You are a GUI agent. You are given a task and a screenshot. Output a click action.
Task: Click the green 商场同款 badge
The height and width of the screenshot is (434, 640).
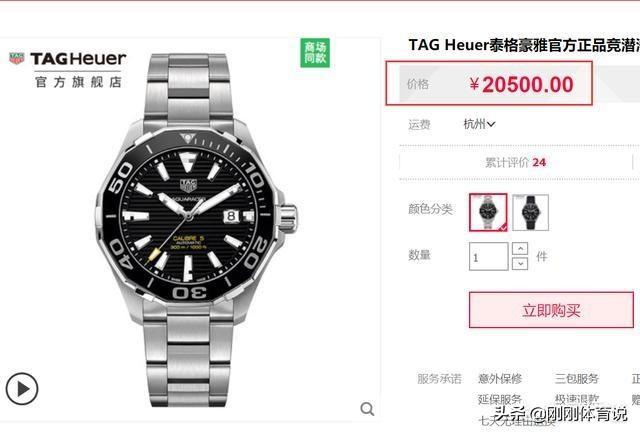315,53
